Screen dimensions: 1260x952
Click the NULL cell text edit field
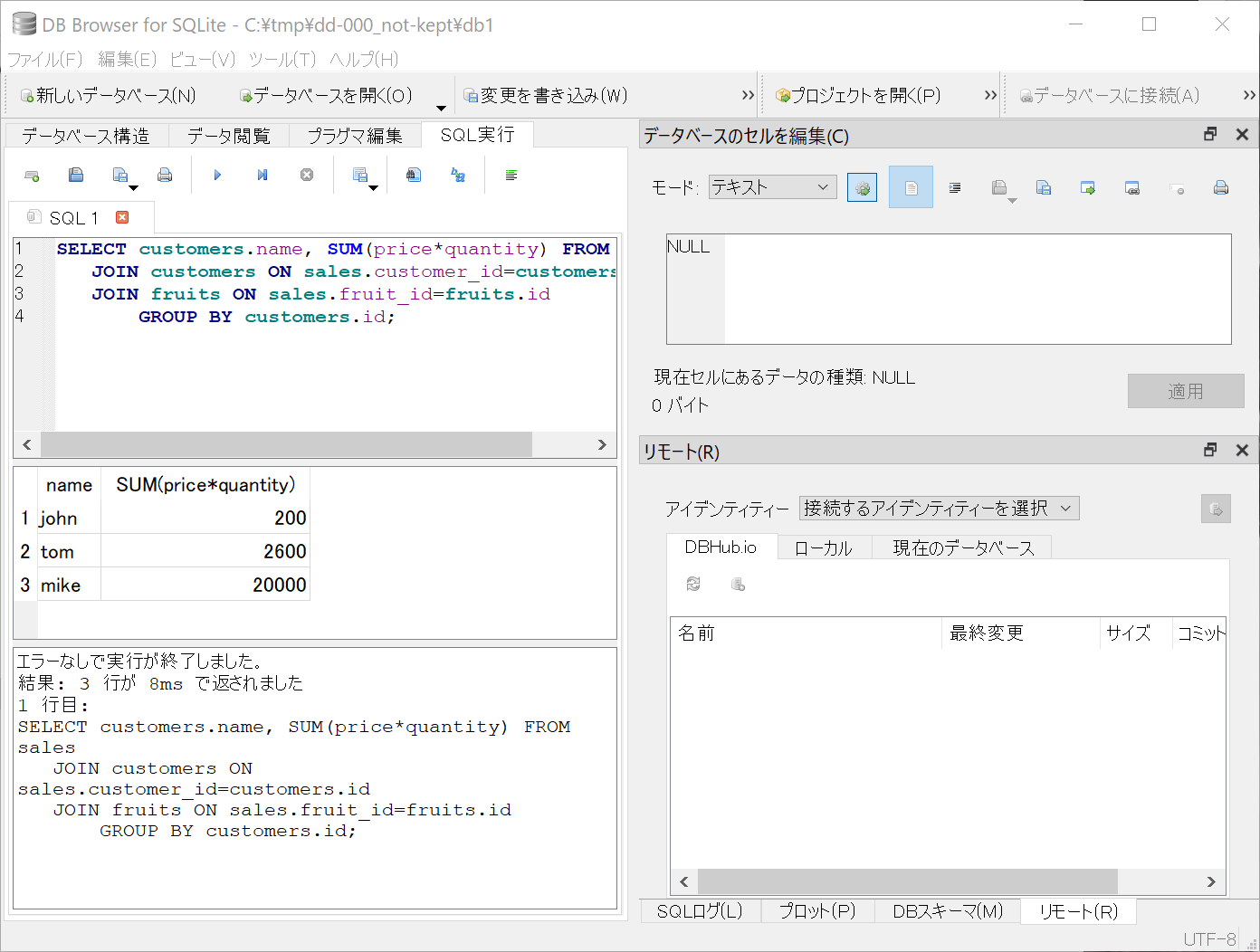(948, 289)
